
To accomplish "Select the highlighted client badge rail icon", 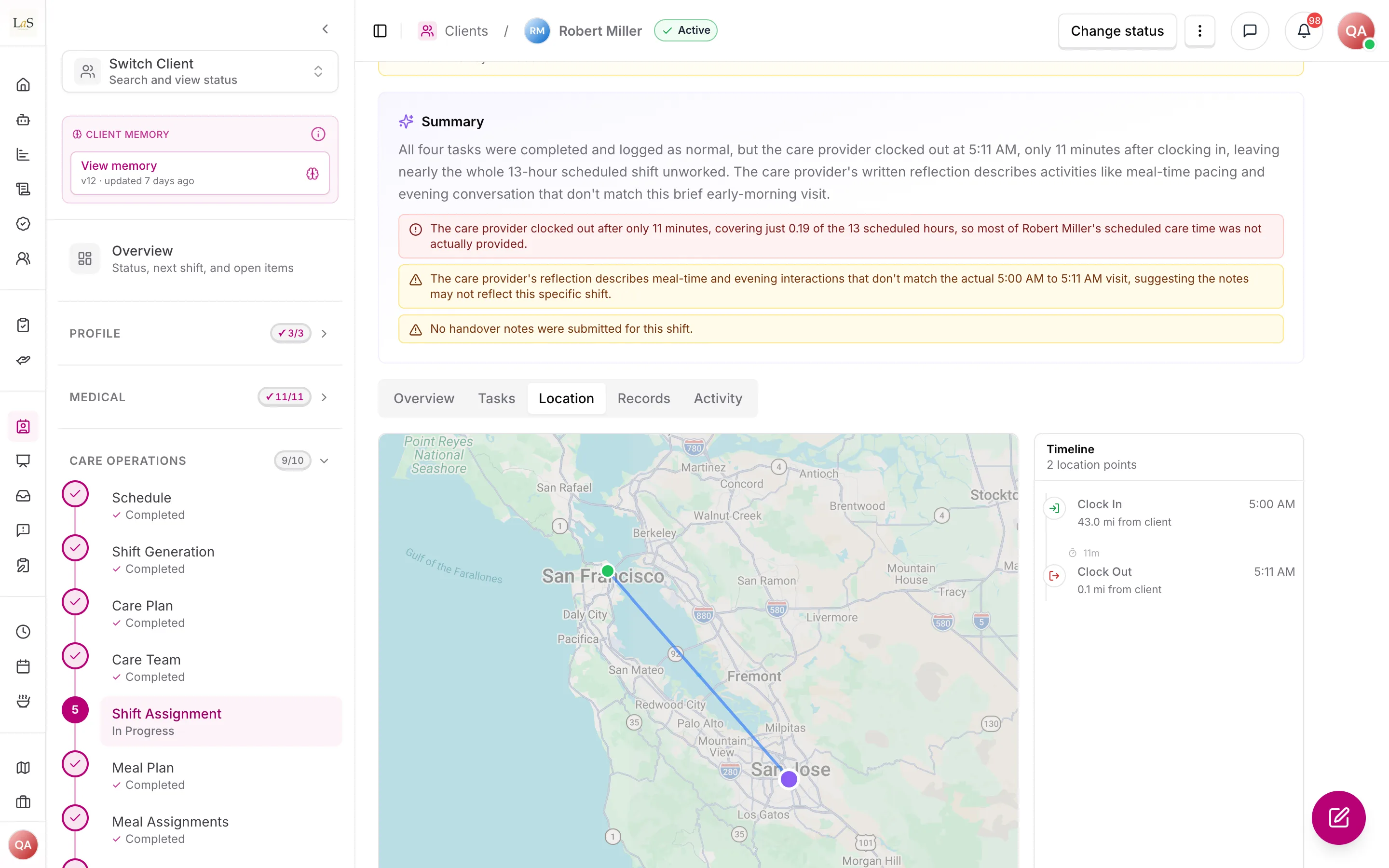I will click(x=23, y=427).
